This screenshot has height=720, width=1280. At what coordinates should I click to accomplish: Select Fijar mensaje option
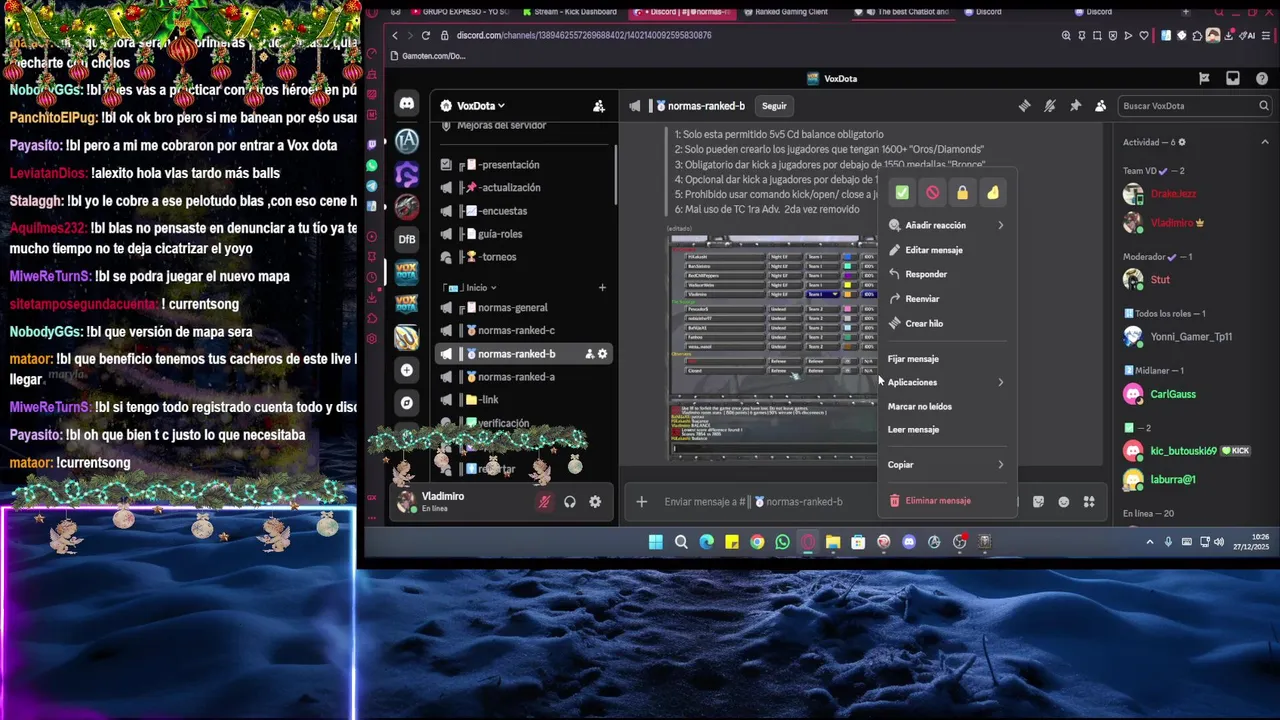coord(947,359)
